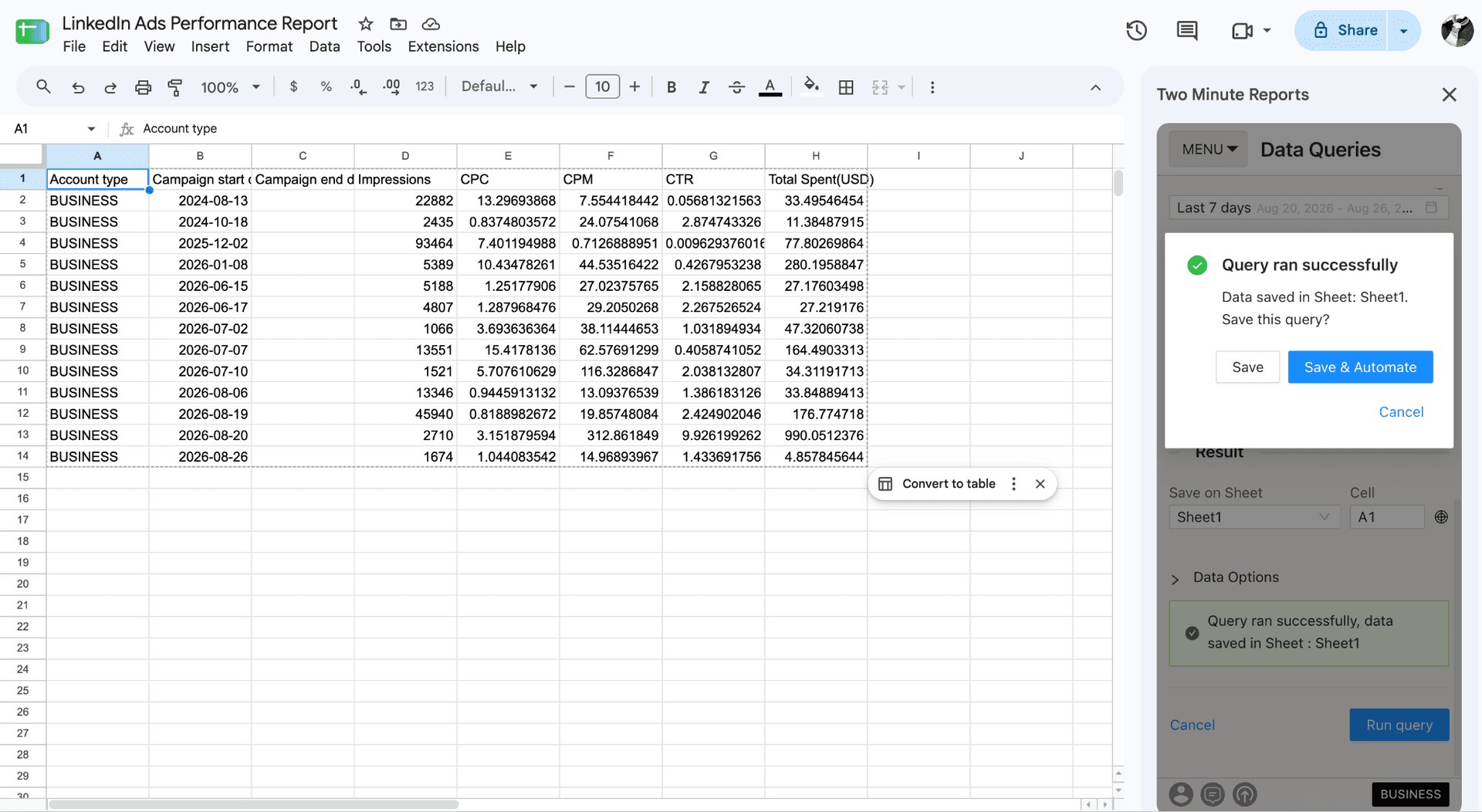Screen dimensions: 1482x812
Task: Click Save in the query dialog
Action: coord(1247,367)
